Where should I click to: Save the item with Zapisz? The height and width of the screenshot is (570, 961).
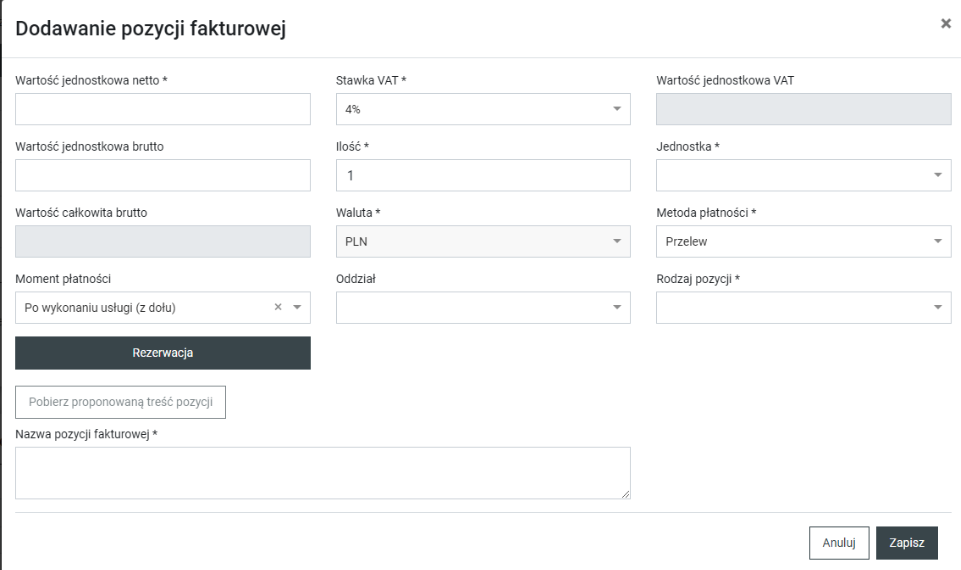tap(907, 542)
